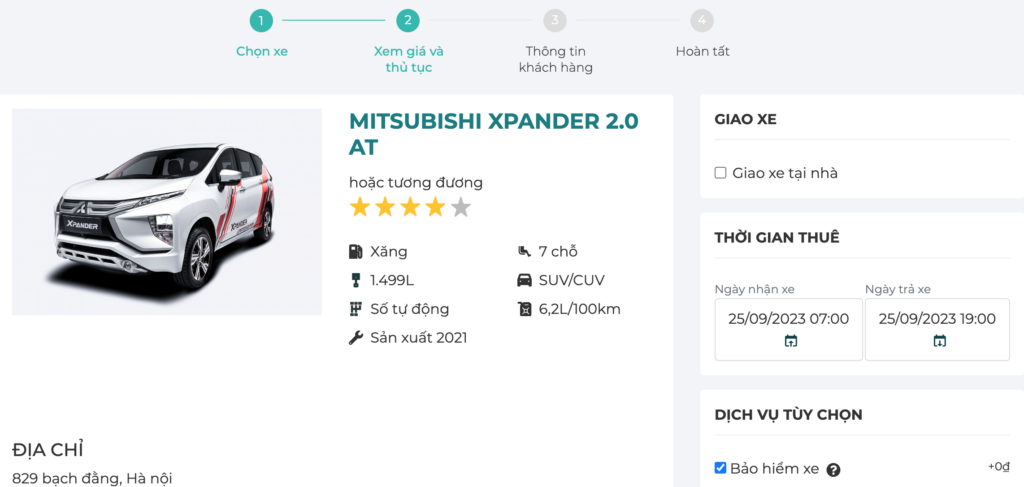The width and height of the screenshot is (1024, 487).
Task: Click the car icon beside SUV/CUV
Action: click(524, 280)
